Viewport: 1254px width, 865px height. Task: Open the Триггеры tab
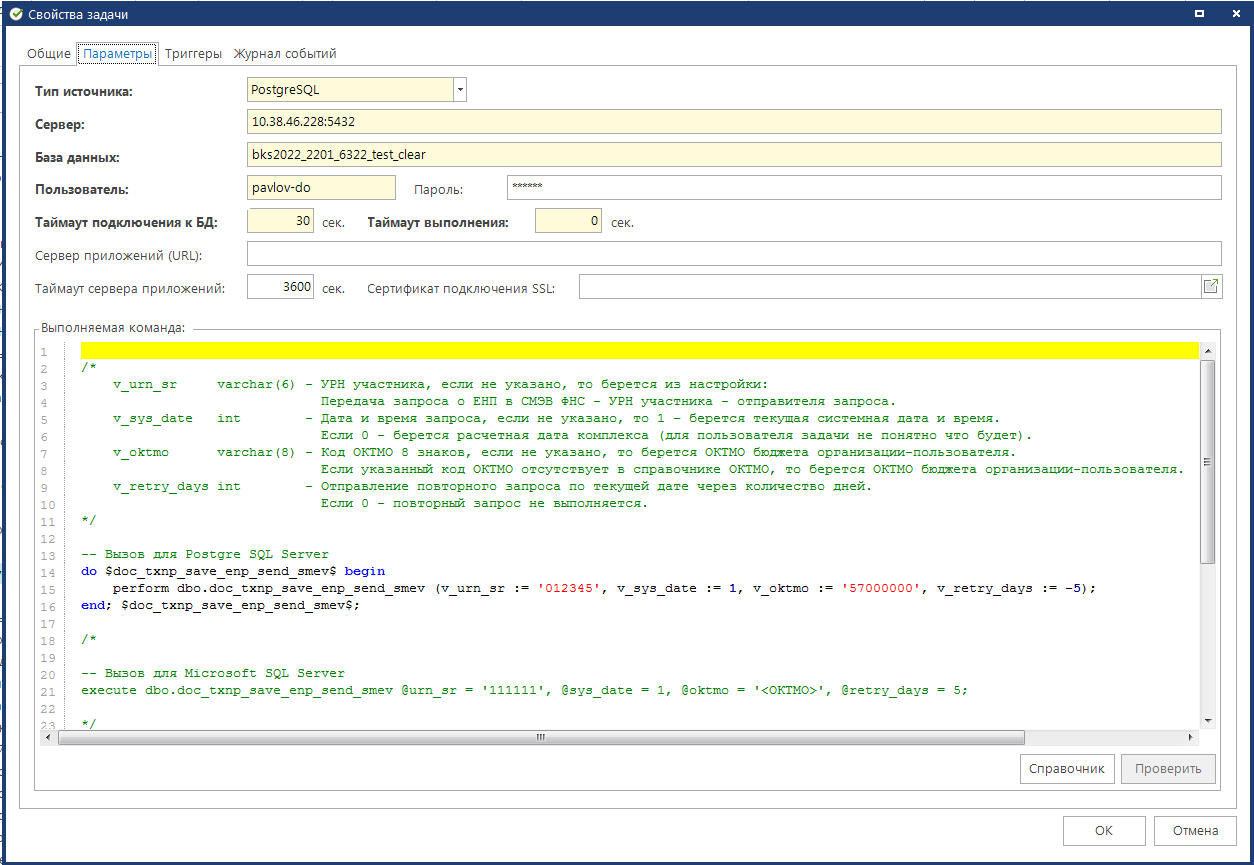click(193, 54)
